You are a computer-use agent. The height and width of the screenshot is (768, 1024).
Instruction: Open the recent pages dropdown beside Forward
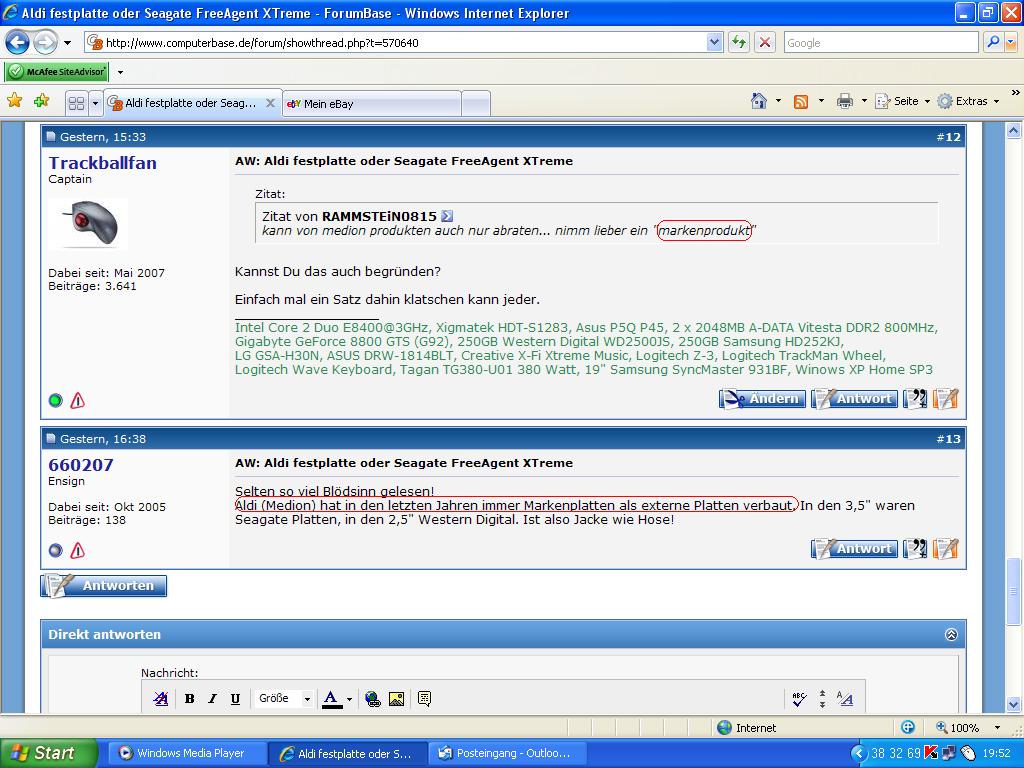(x=67, y=43)
